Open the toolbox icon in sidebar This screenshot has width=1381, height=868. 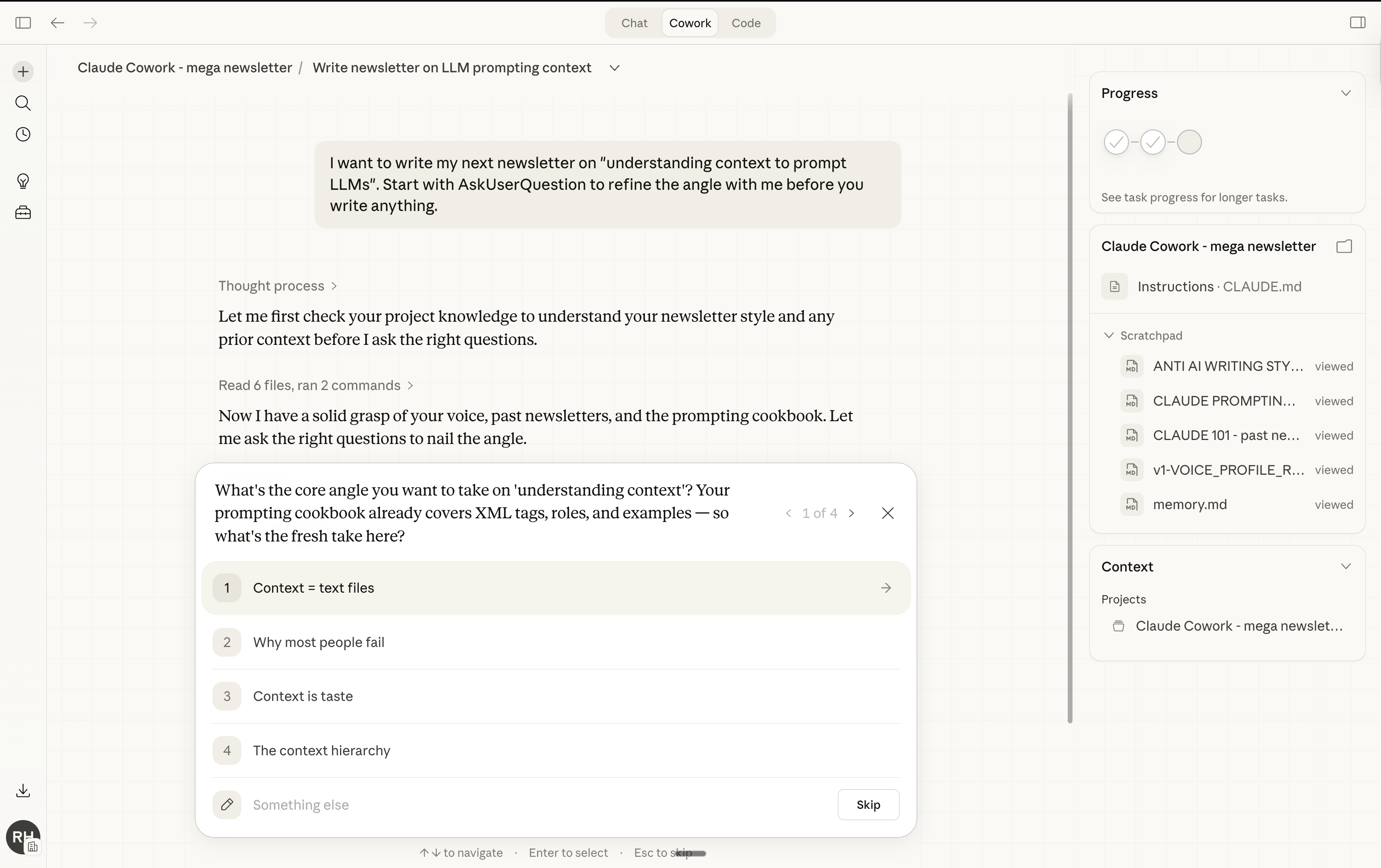click(x=23, y=213)
